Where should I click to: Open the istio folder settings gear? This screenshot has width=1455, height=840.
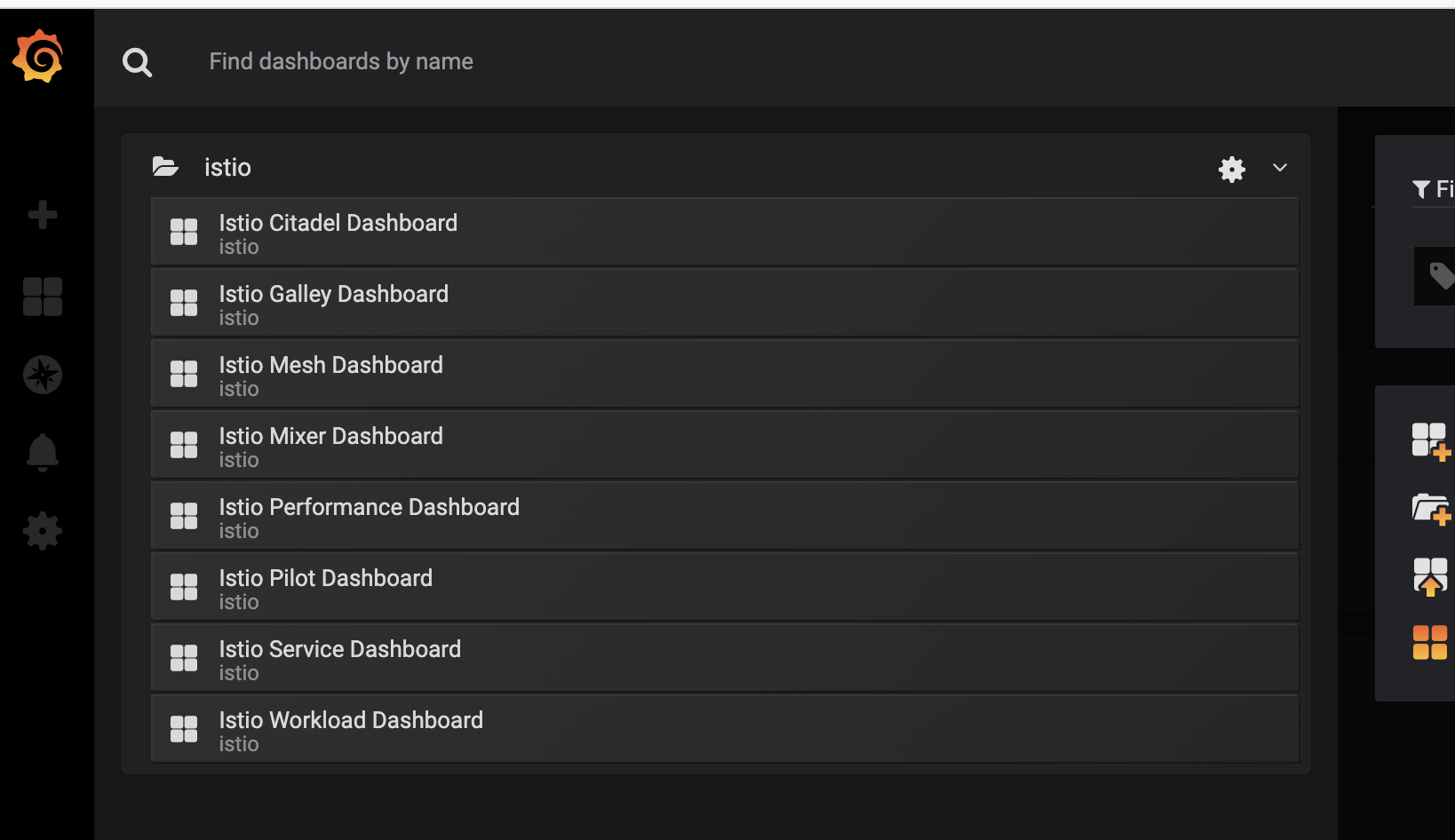tap(1231, 169)
